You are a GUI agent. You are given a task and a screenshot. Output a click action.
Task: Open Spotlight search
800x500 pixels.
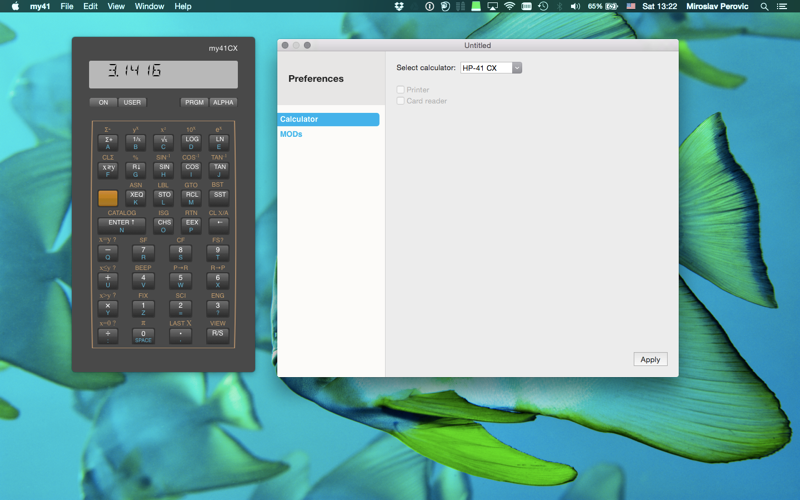[x=764, y=6]
